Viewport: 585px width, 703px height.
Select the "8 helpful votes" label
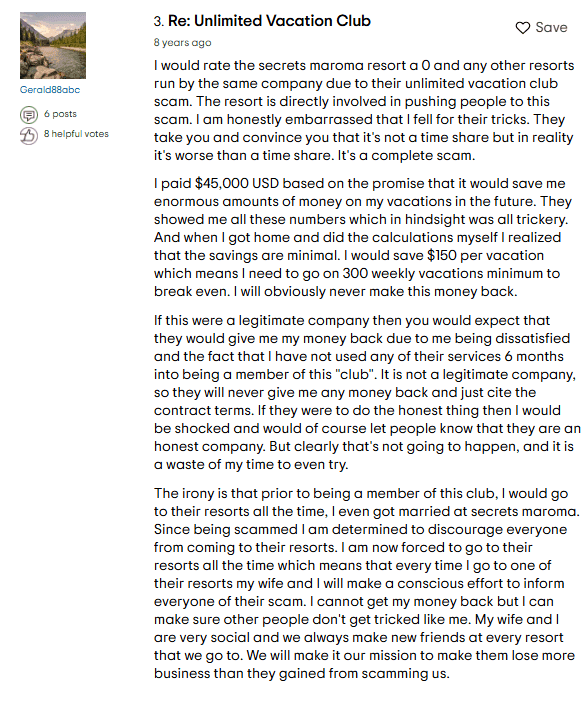[x=76, y=134]
